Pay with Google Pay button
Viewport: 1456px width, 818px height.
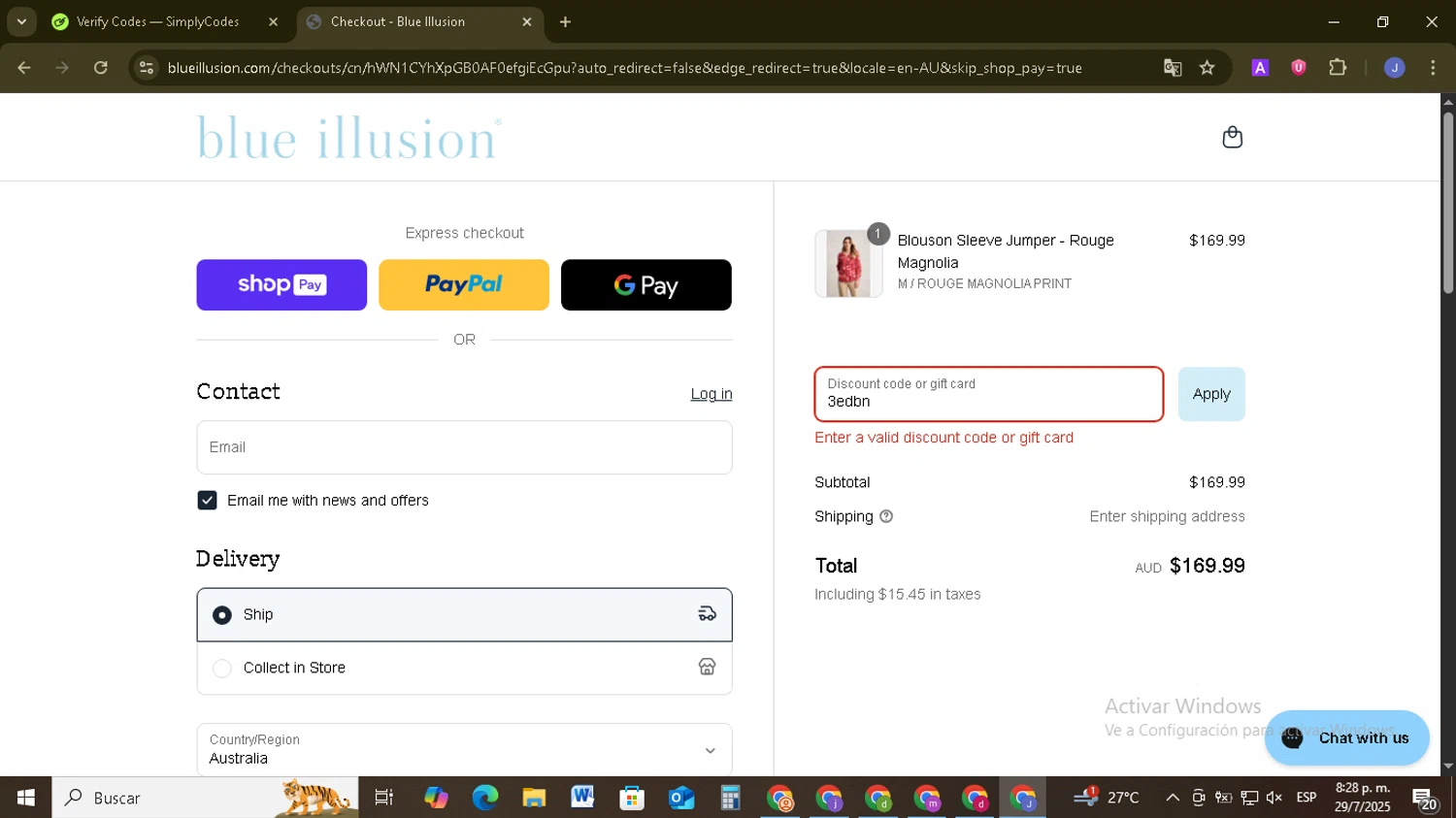tap(646, 284)
